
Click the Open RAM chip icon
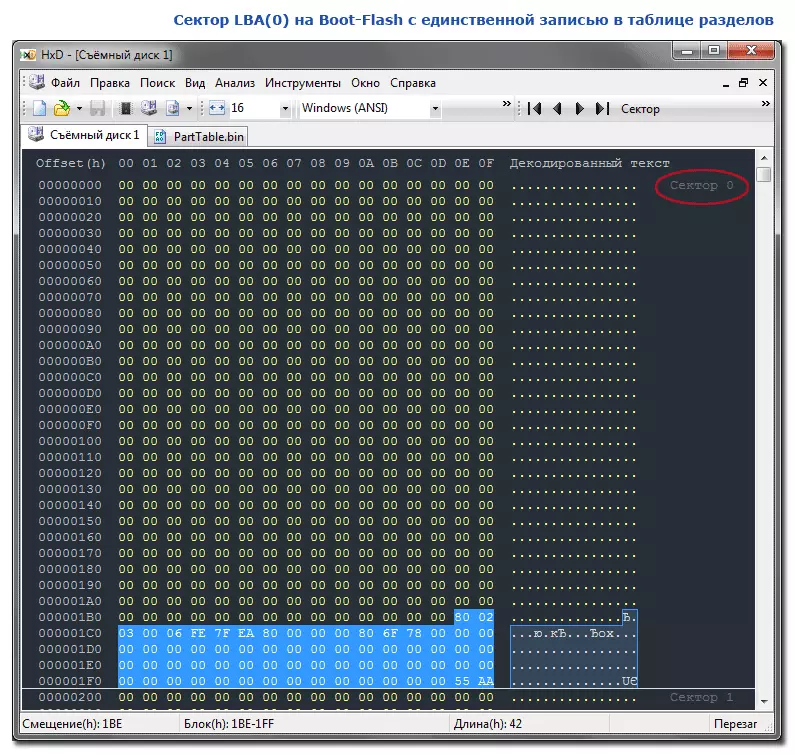(125, 108)
